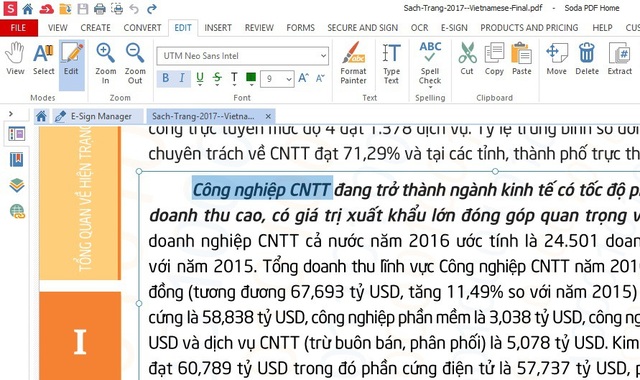The width and height of the screenshot is (640, 380).
Task: Switch to the VIEW ribbon tab
Action: (x=58, y=28)
